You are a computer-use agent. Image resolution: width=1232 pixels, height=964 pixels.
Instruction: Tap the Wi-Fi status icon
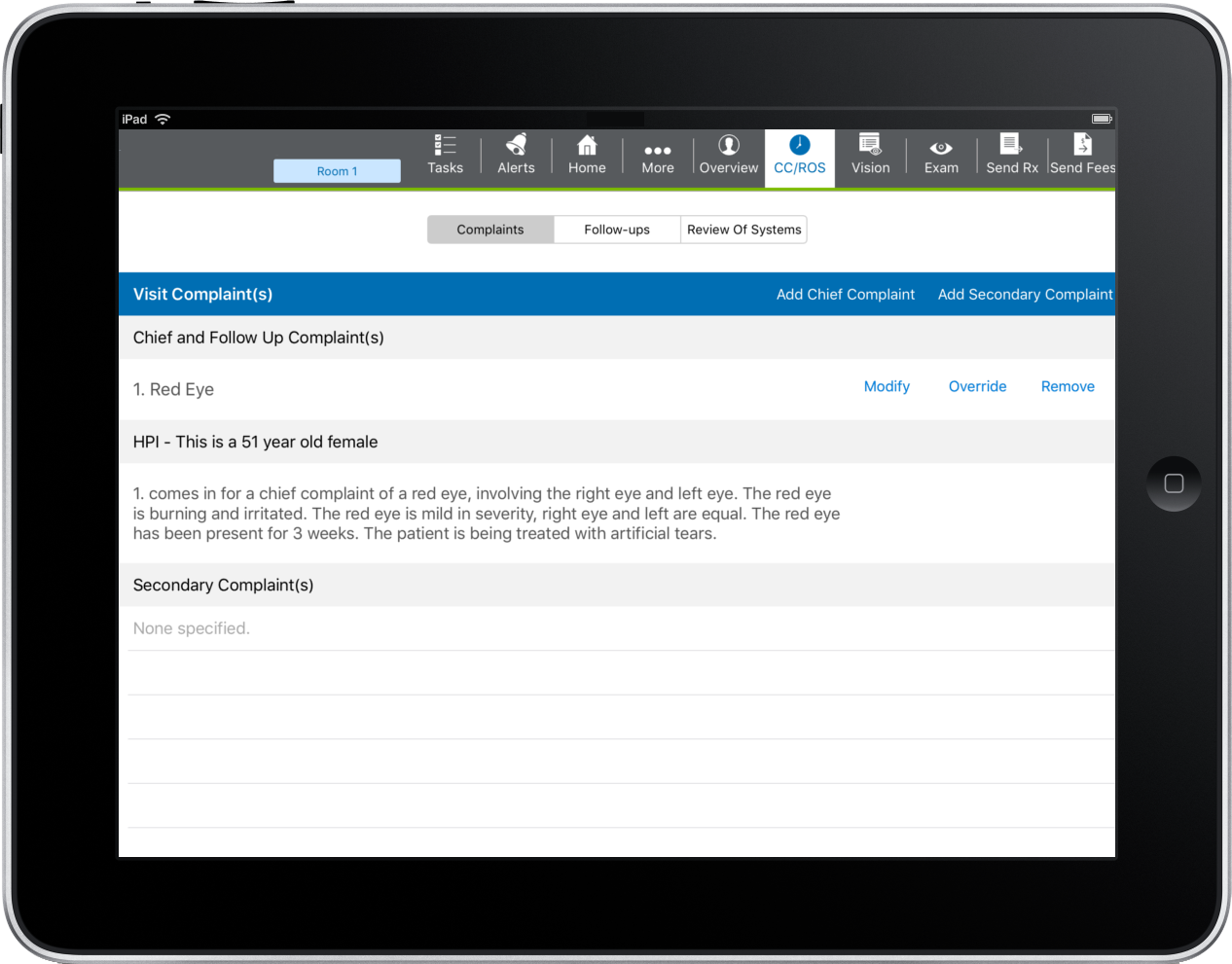[163, 119]
